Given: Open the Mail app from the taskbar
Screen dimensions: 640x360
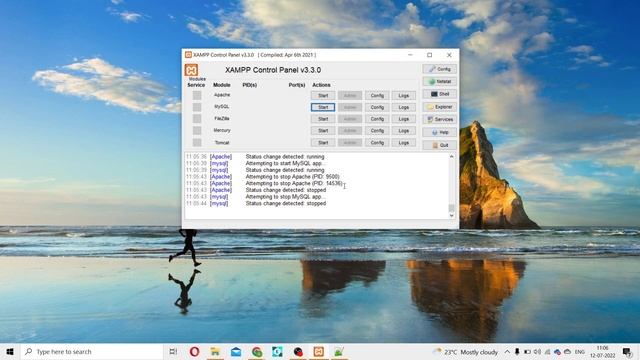Looking at the screenshot, I should point(236,351).
